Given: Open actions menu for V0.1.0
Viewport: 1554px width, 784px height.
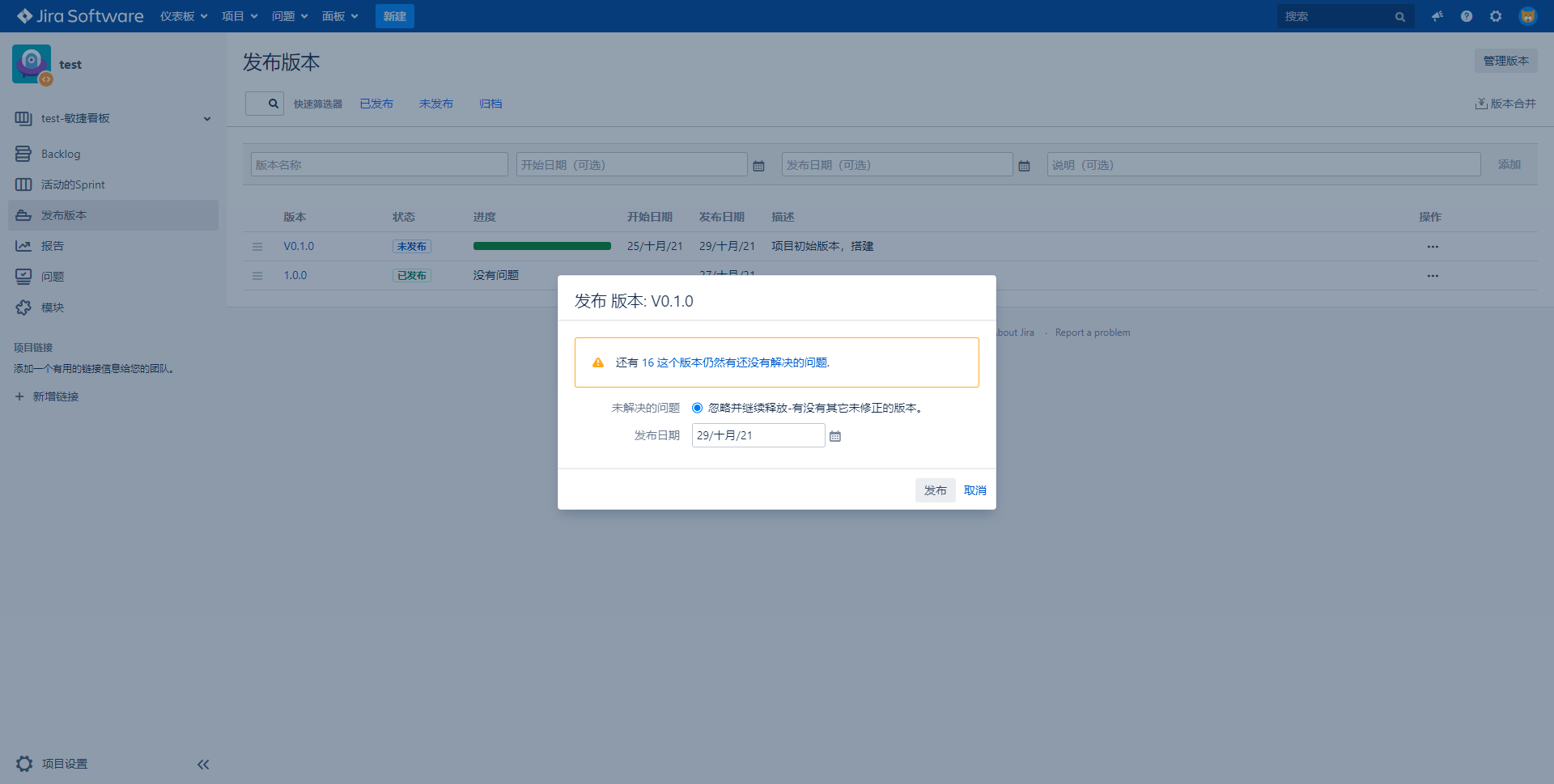Looking at the screenshot, I should coord(1433,247).
